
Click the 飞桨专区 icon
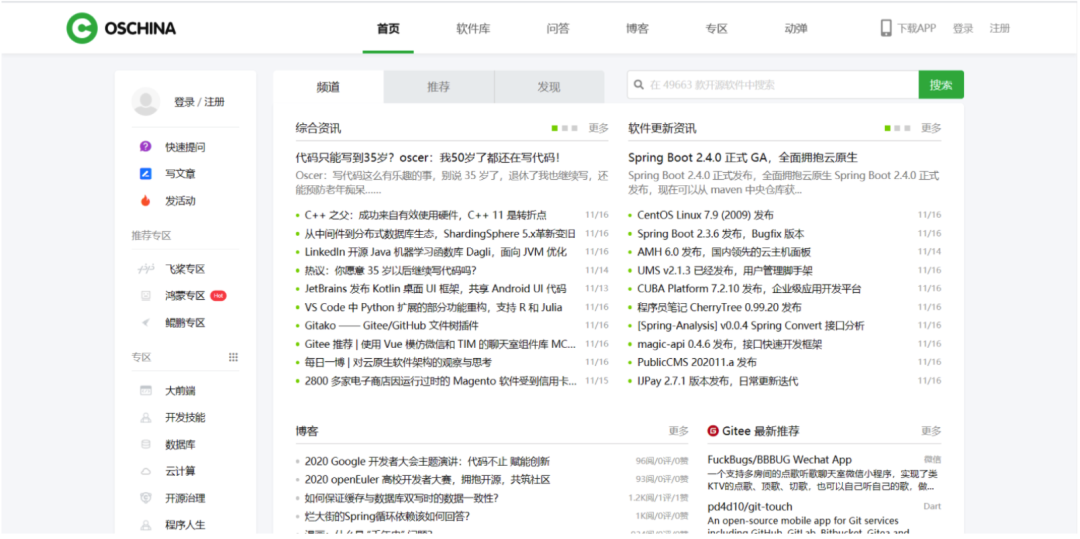tap(145, 268)
